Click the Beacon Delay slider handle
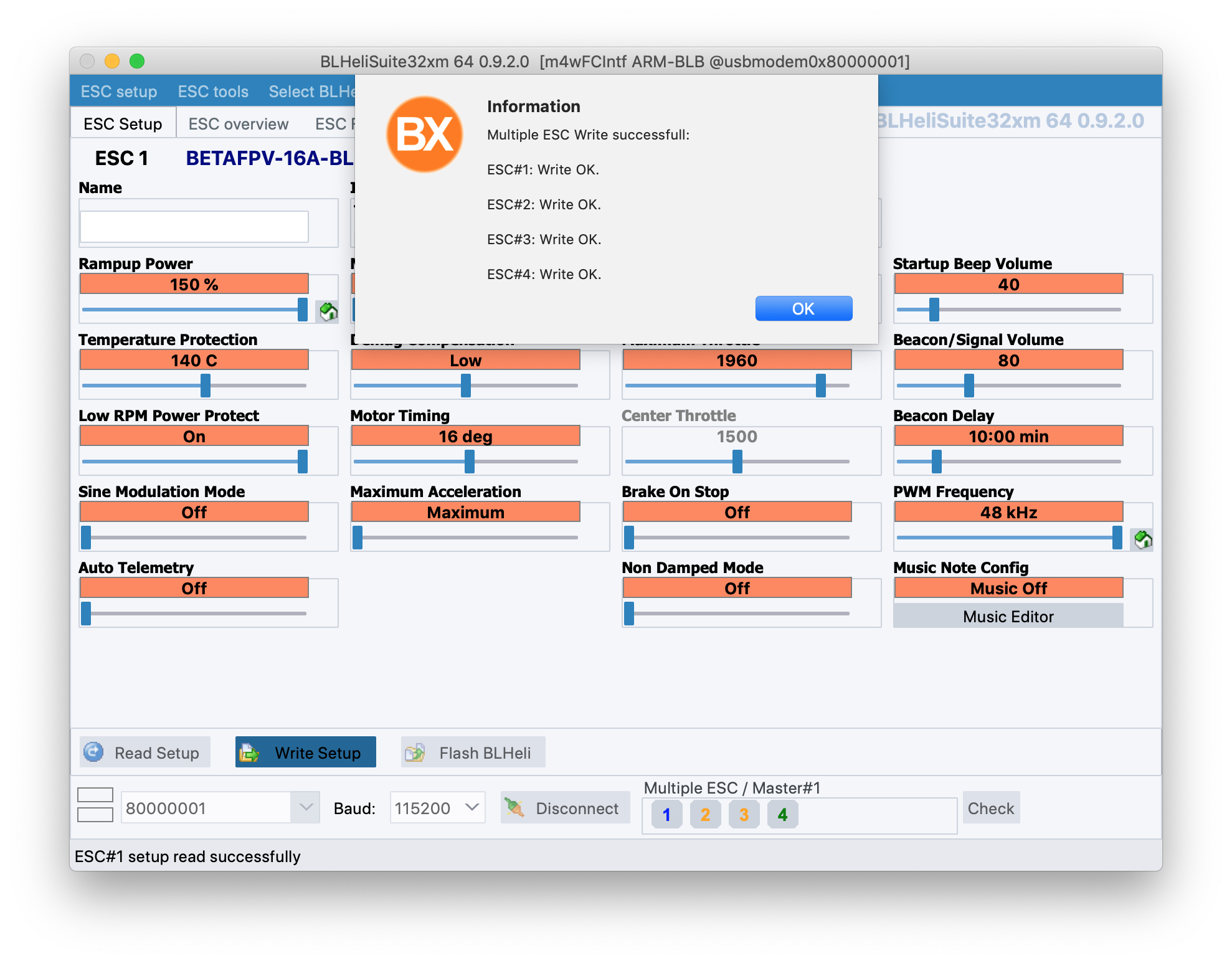 point(937,462)
